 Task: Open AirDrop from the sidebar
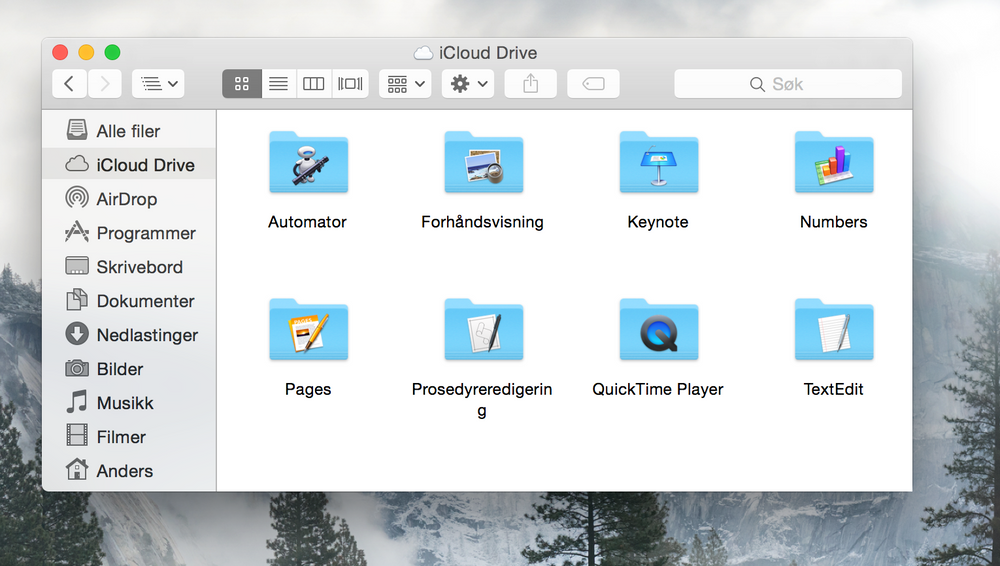(129, 198)
